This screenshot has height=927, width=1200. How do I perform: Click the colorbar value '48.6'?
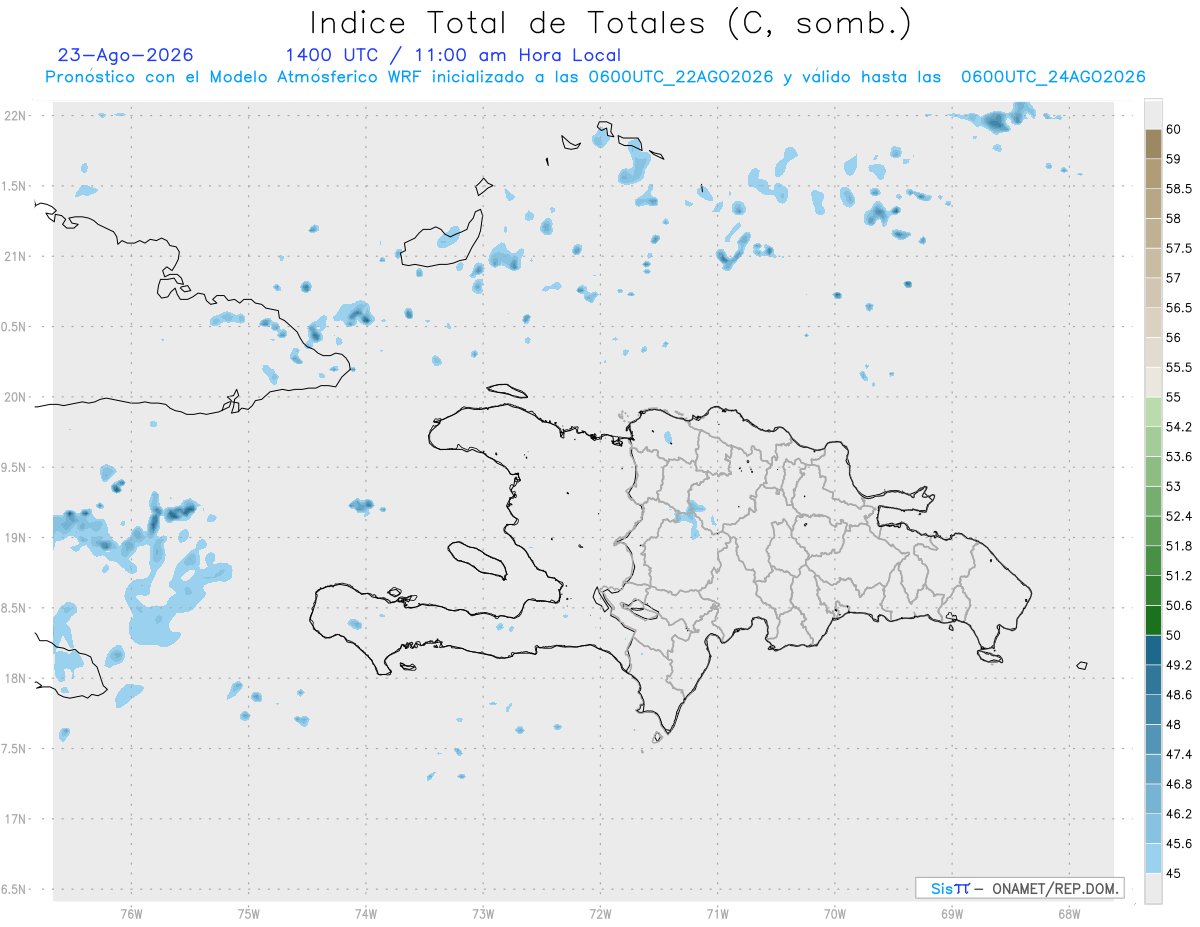[1178, 695]
